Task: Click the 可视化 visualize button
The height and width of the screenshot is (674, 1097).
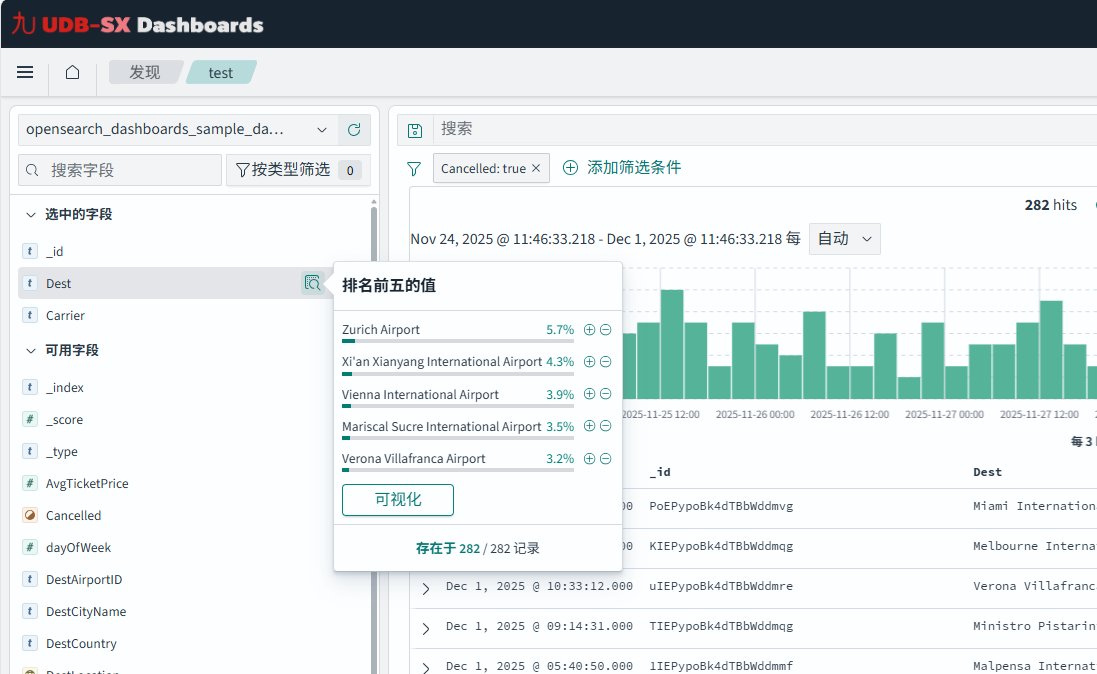Action: coord(398,500)
